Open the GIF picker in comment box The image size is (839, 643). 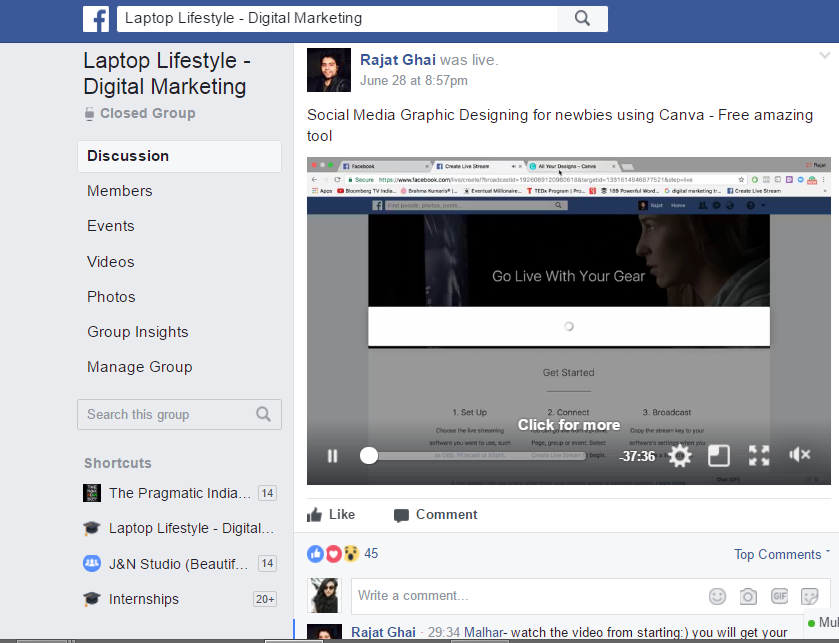(779, 595)
